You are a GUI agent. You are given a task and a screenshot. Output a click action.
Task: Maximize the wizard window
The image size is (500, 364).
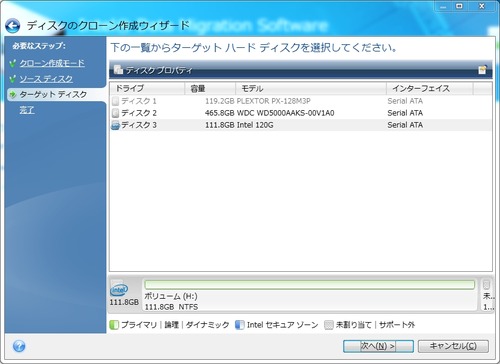459,6
